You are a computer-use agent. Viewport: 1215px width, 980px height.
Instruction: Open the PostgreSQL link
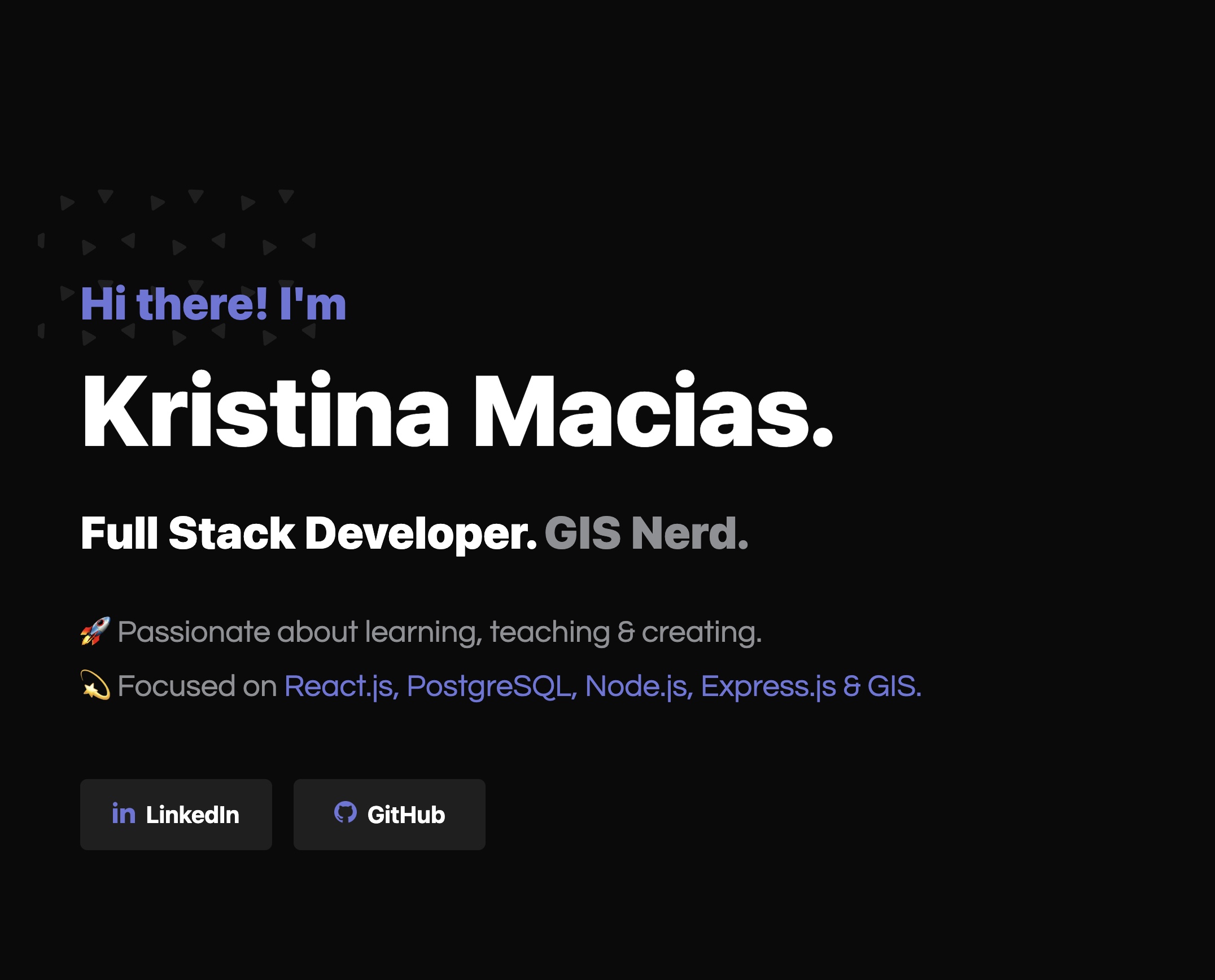click(x=490, y=684)
